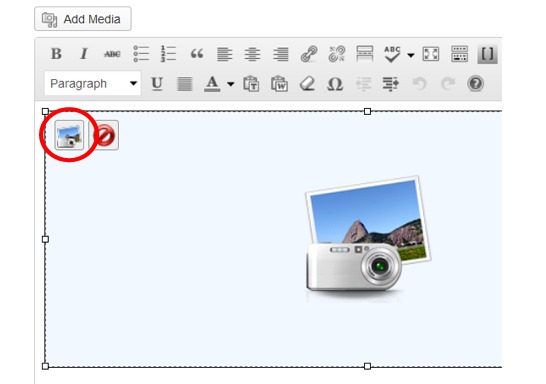The image size is (546, 384).
Task: Decrease the indent
Action: [363, 84]
